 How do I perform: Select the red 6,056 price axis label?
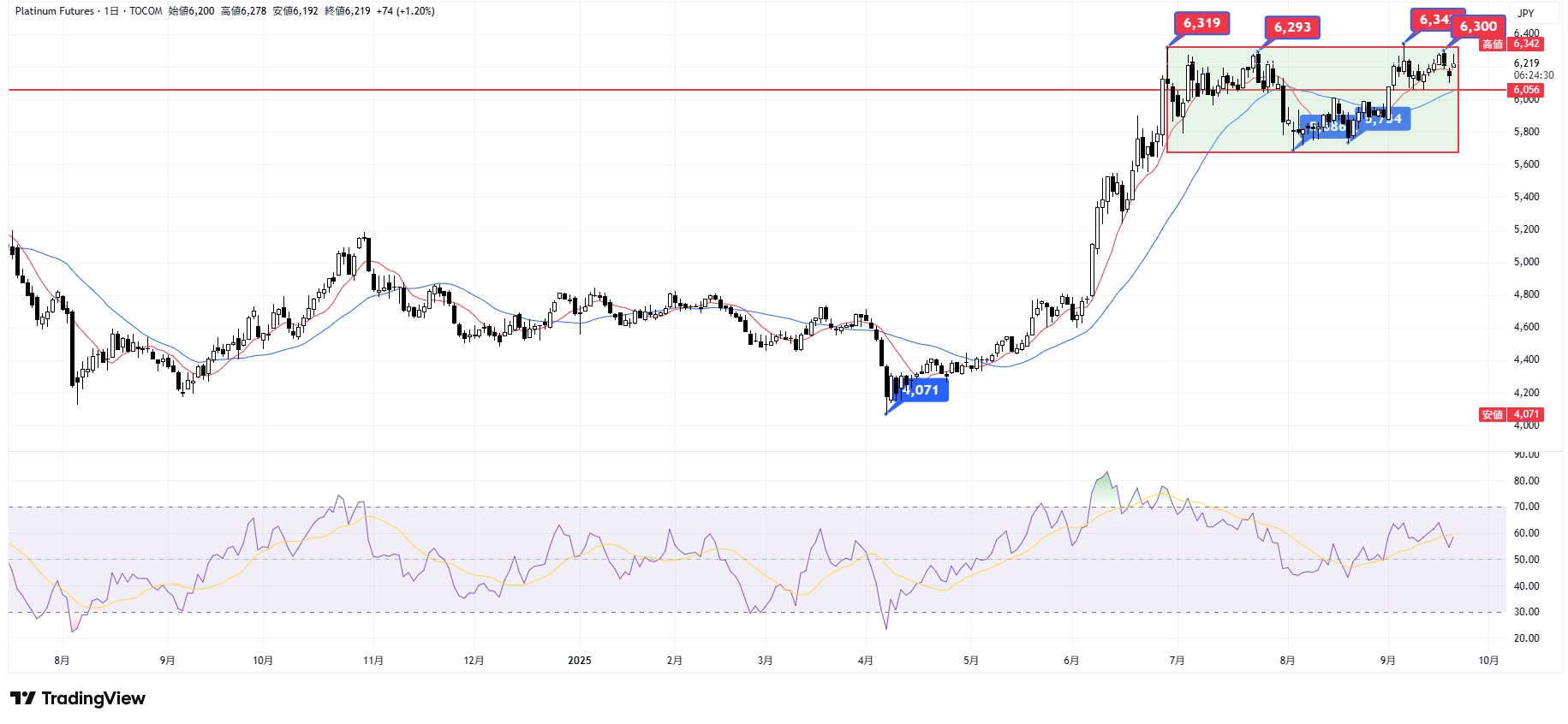(1526, 90)
